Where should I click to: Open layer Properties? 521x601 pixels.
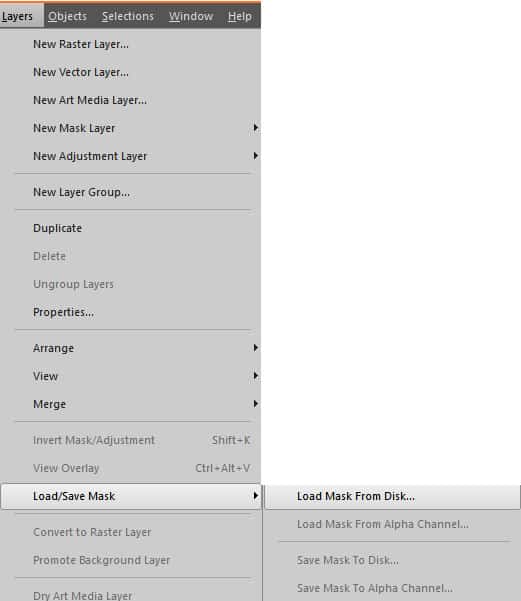(130, 312)
